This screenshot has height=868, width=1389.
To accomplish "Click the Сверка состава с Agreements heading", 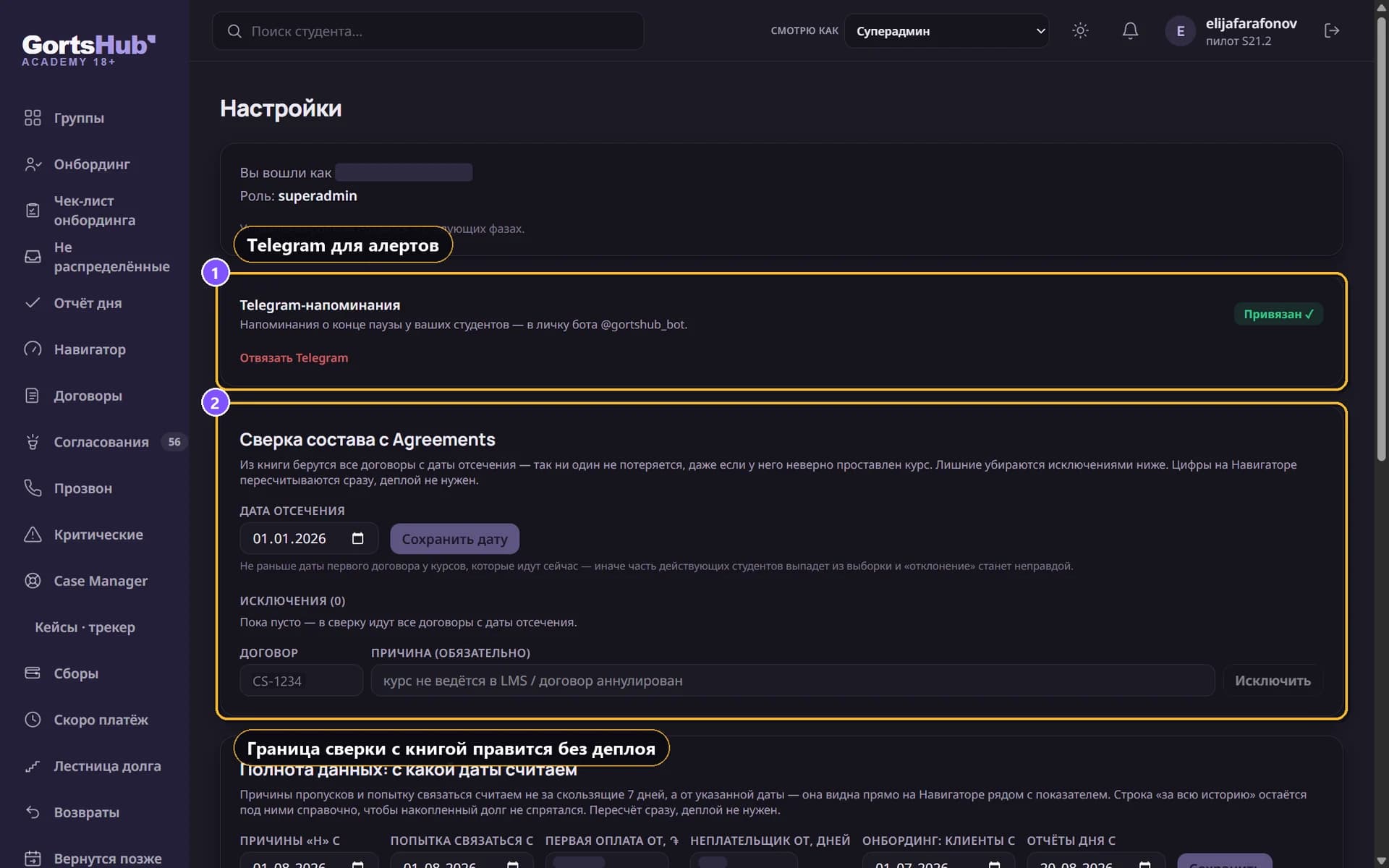I will click(367, 440).
